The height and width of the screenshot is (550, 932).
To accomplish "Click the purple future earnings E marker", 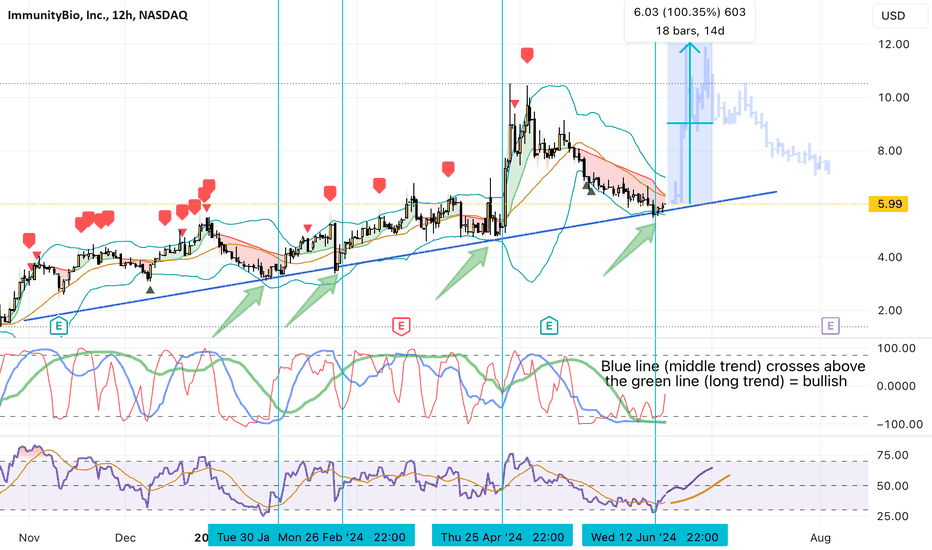I will click(x=830, y=326).
